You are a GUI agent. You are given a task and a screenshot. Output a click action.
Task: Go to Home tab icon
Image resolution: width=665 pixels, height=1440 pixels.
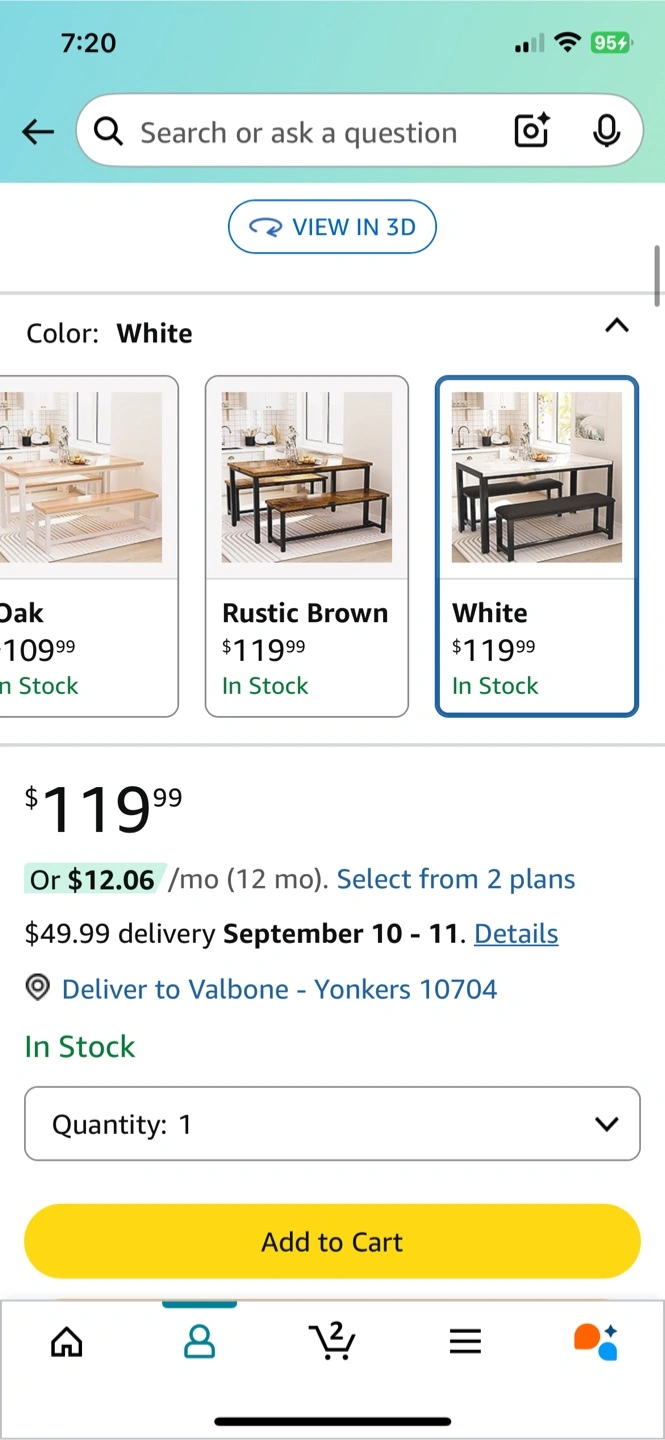(67, 1341)
